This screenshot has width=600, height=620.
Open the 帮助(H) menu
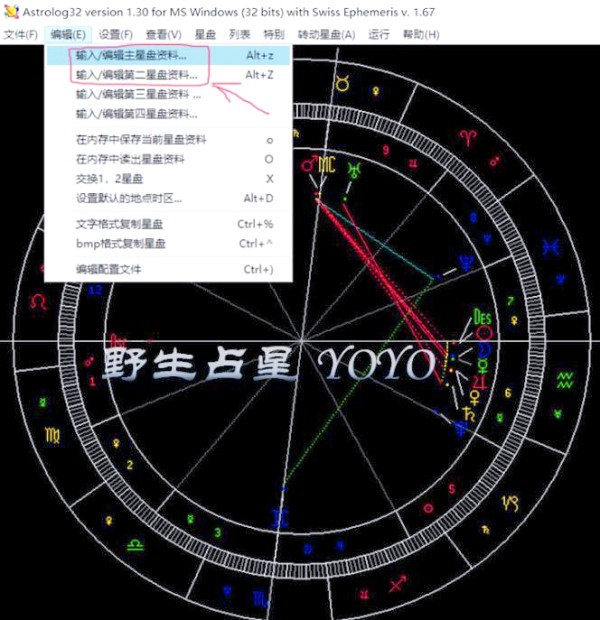[x=421, y=35]
